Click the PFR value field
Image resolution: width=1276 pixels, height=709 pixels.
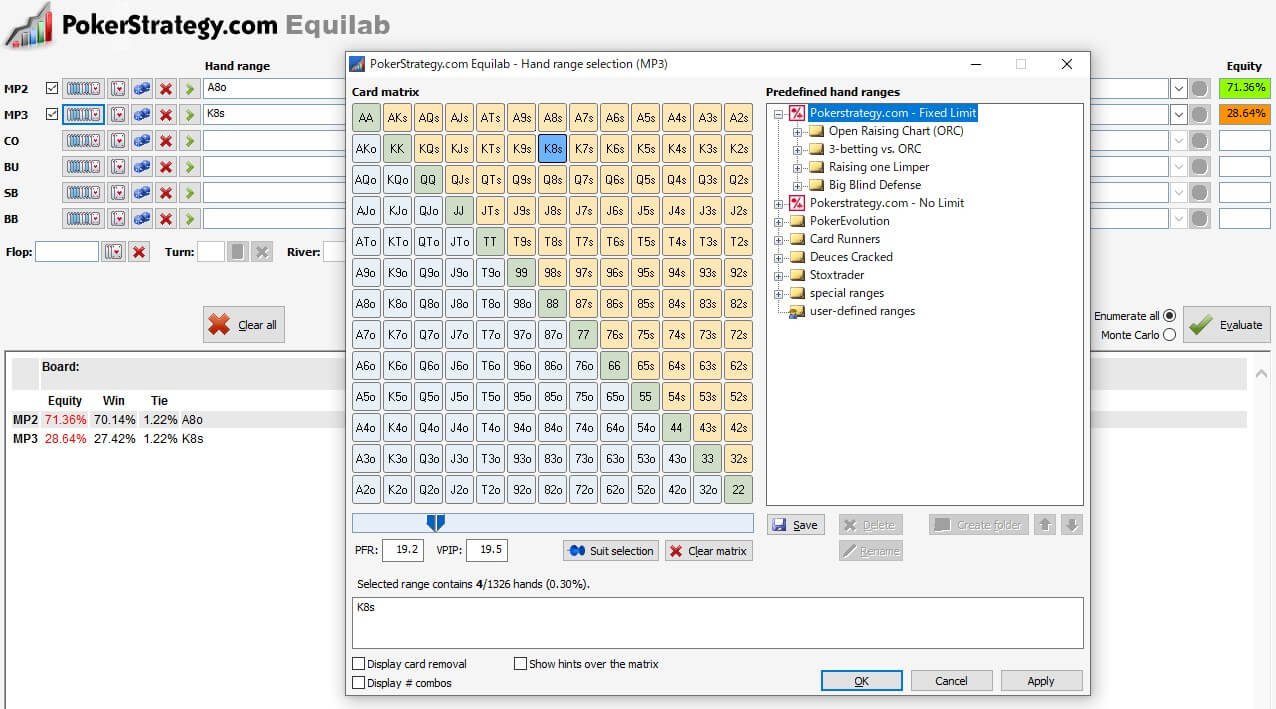(x=403, y=550)
